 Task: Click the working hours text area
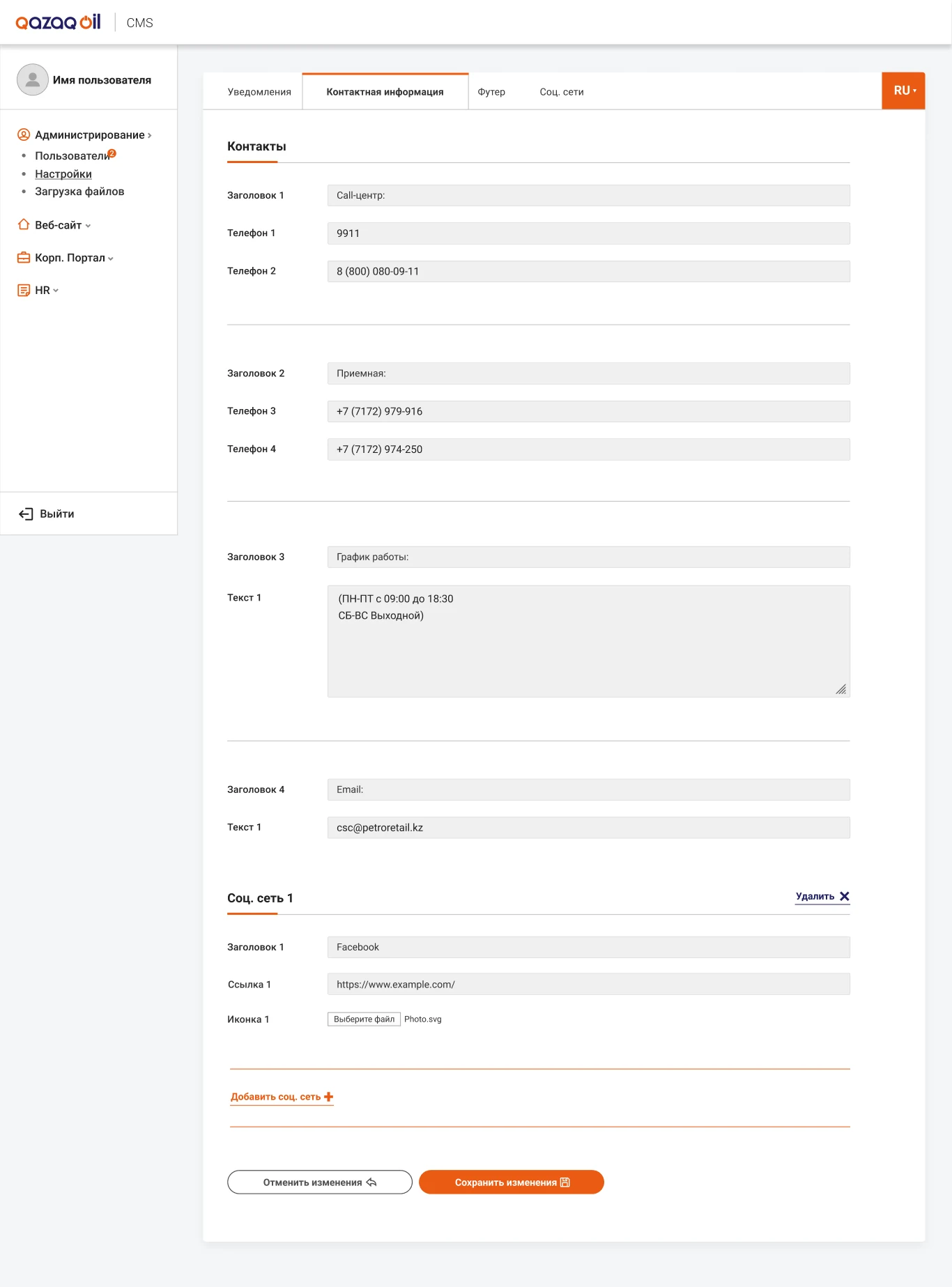(589, 641)
